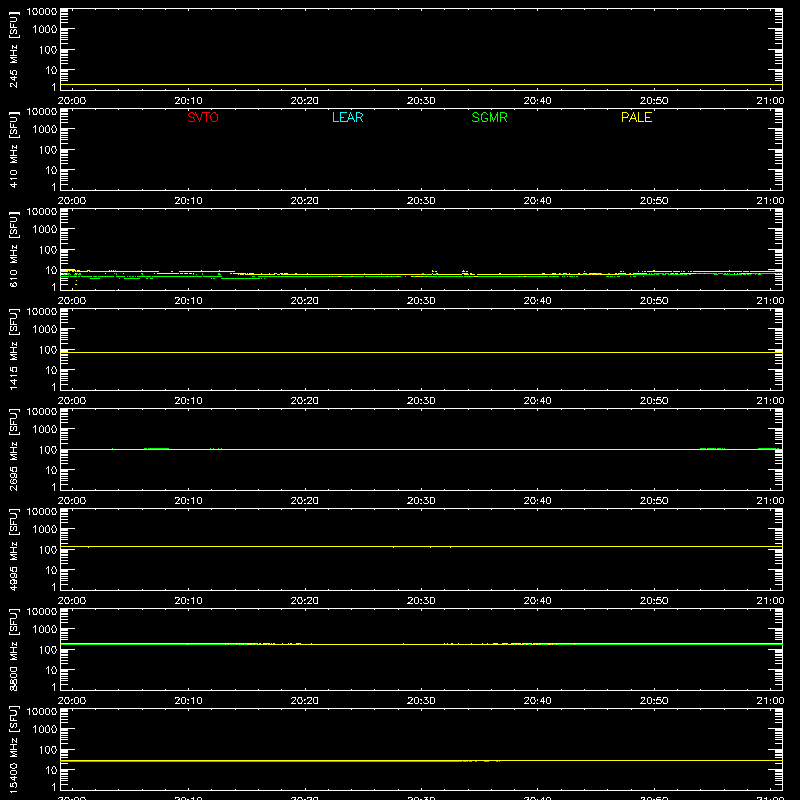Click the flux trace in the 15400 MHz panel
The image size is (800, 800).
coord(421,761)
